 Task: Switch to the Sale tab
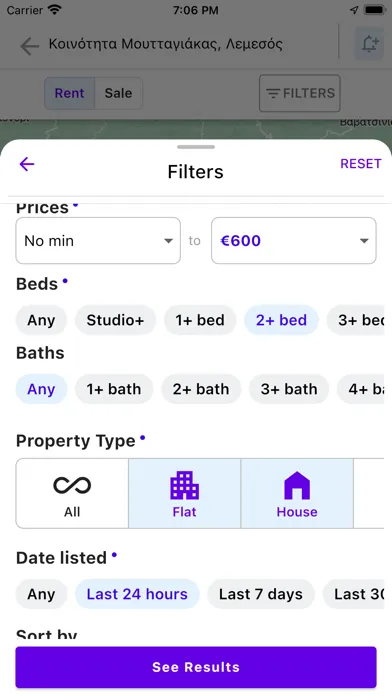coord(119,93)
